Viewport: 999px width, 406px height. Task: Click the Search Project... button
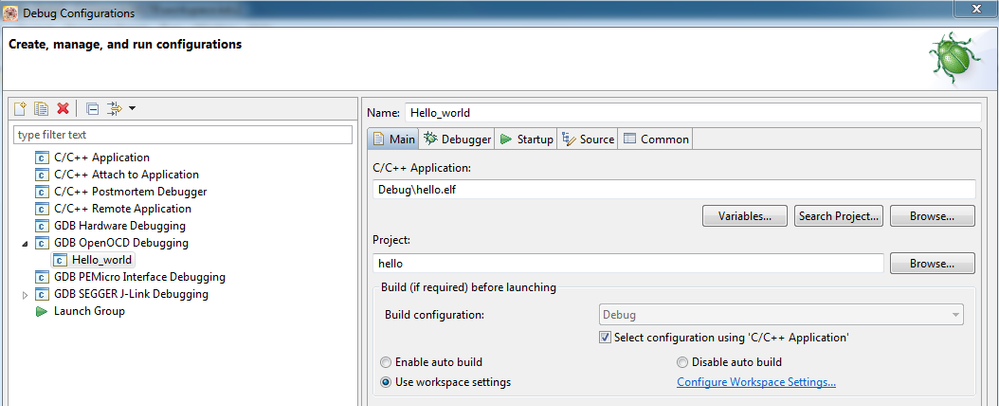point(839,216)
